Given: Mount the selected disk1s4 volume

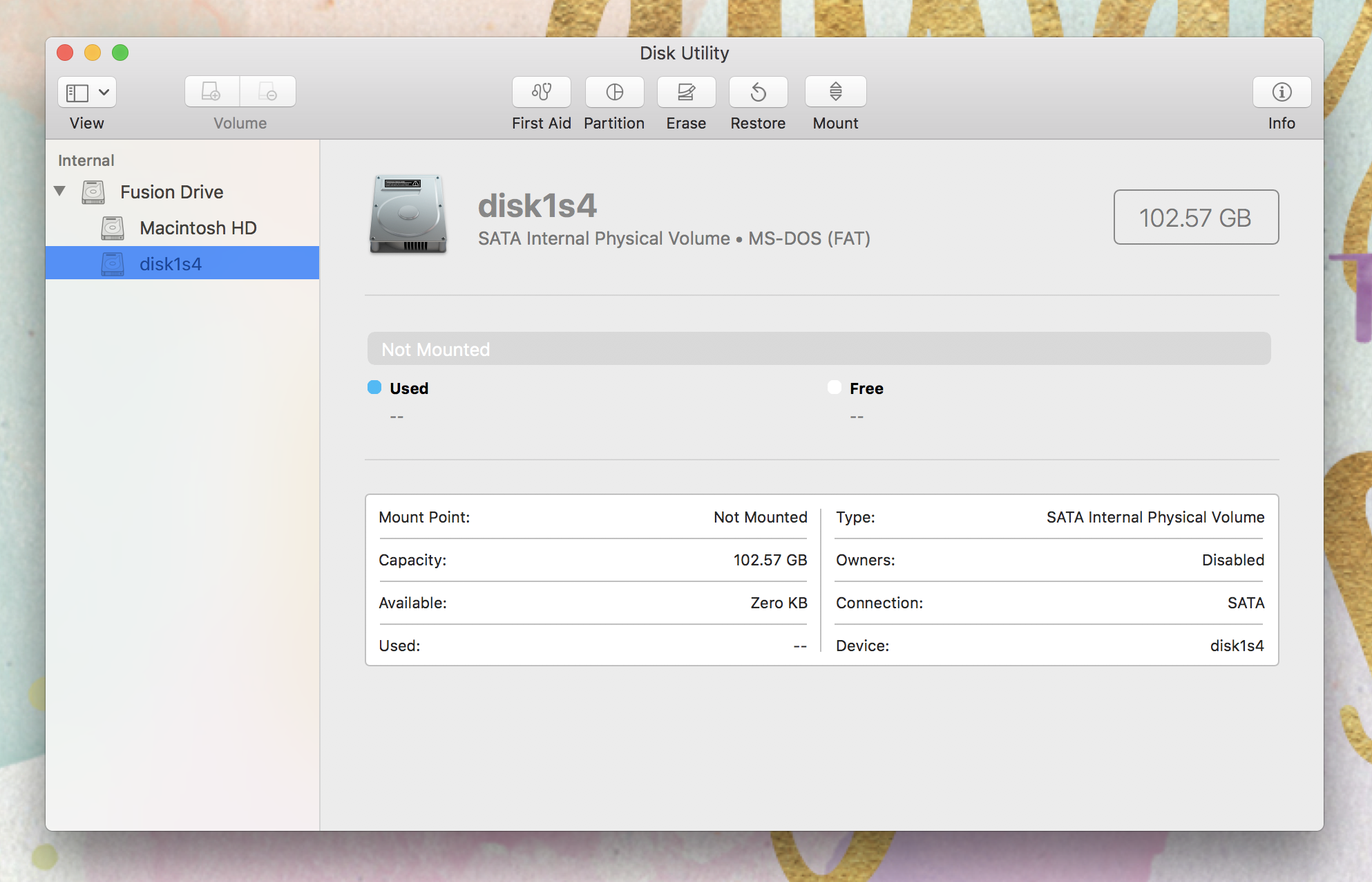Looking at the screenshot, I should click(835, 92).
